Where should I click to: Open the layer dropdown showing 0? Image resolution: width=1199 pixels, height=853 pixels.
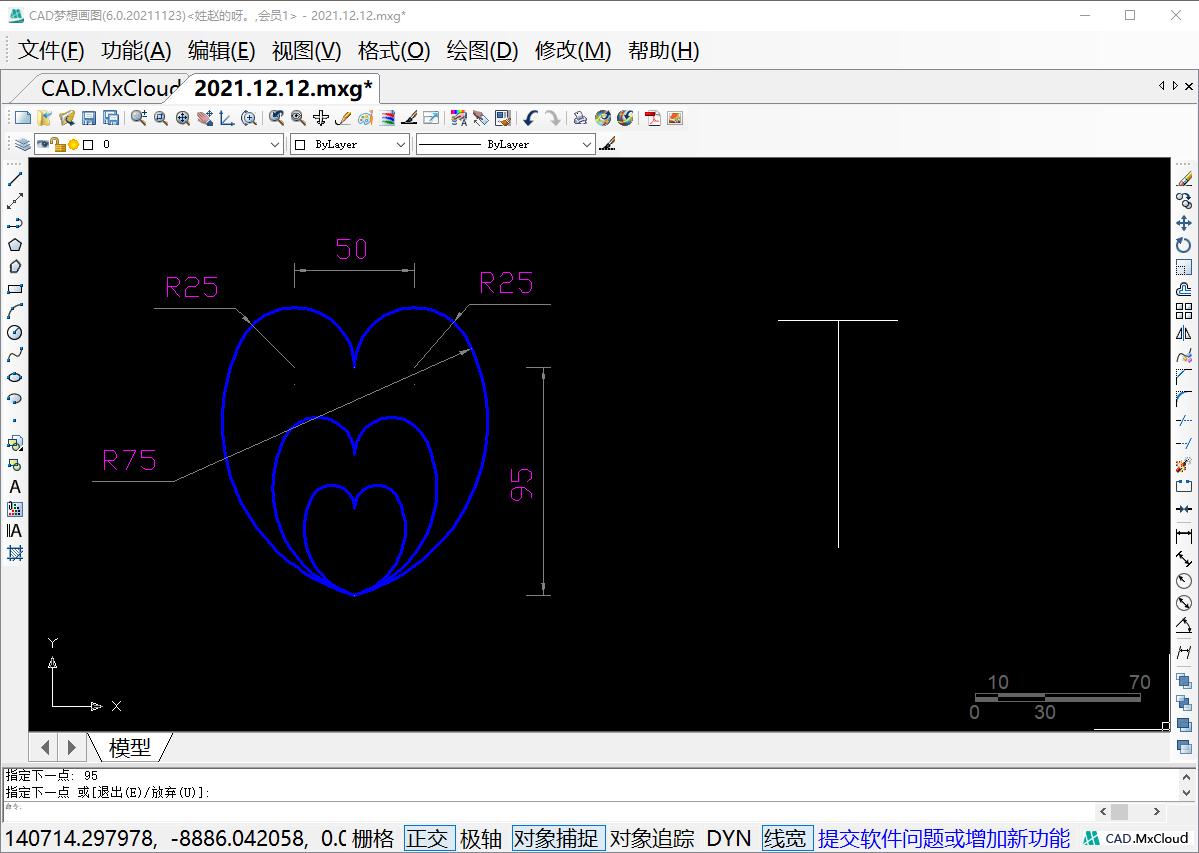pos(160,145)
